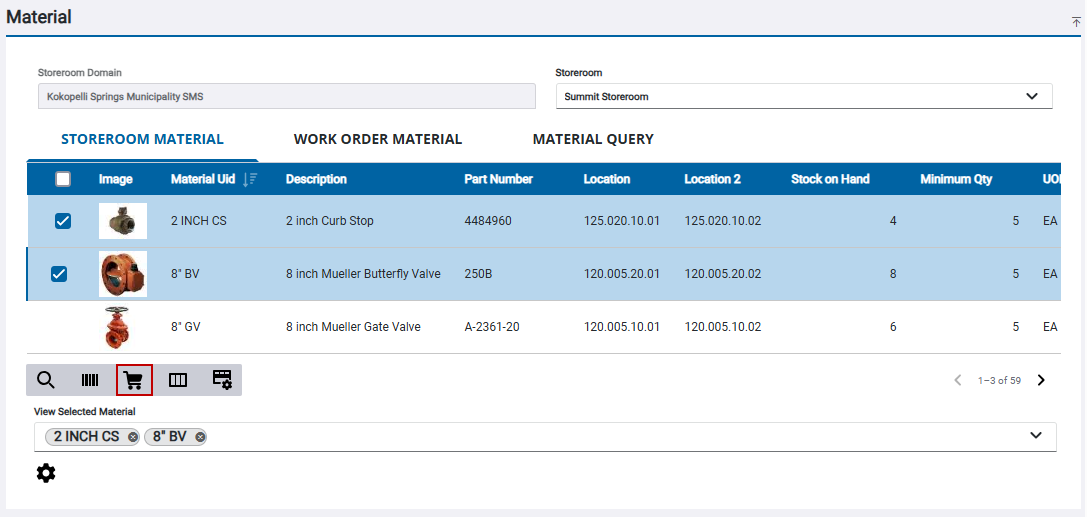Go to the next page of results

(1041, 380)
